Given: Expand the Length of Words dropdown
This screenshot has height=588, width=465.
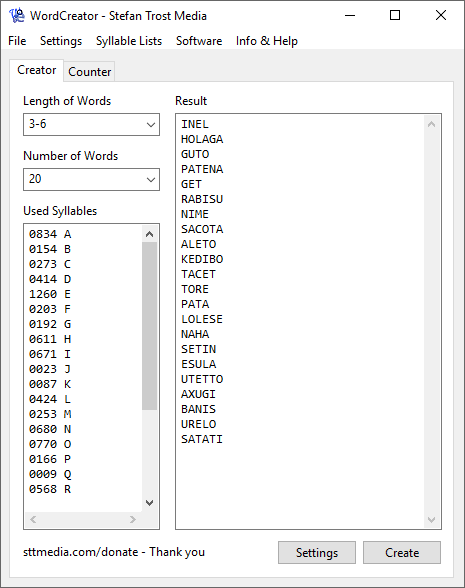Looking at the screenshot, I should (151, 124).
